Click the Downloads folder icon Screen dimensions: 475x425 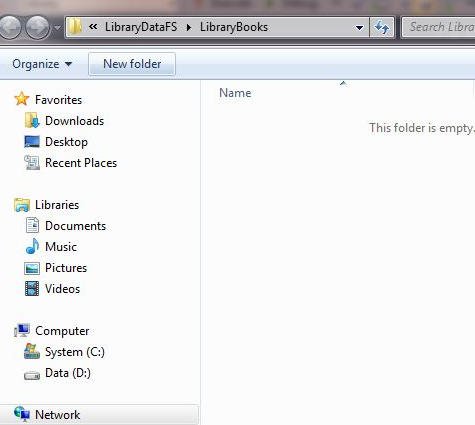(x=32, y=120)
